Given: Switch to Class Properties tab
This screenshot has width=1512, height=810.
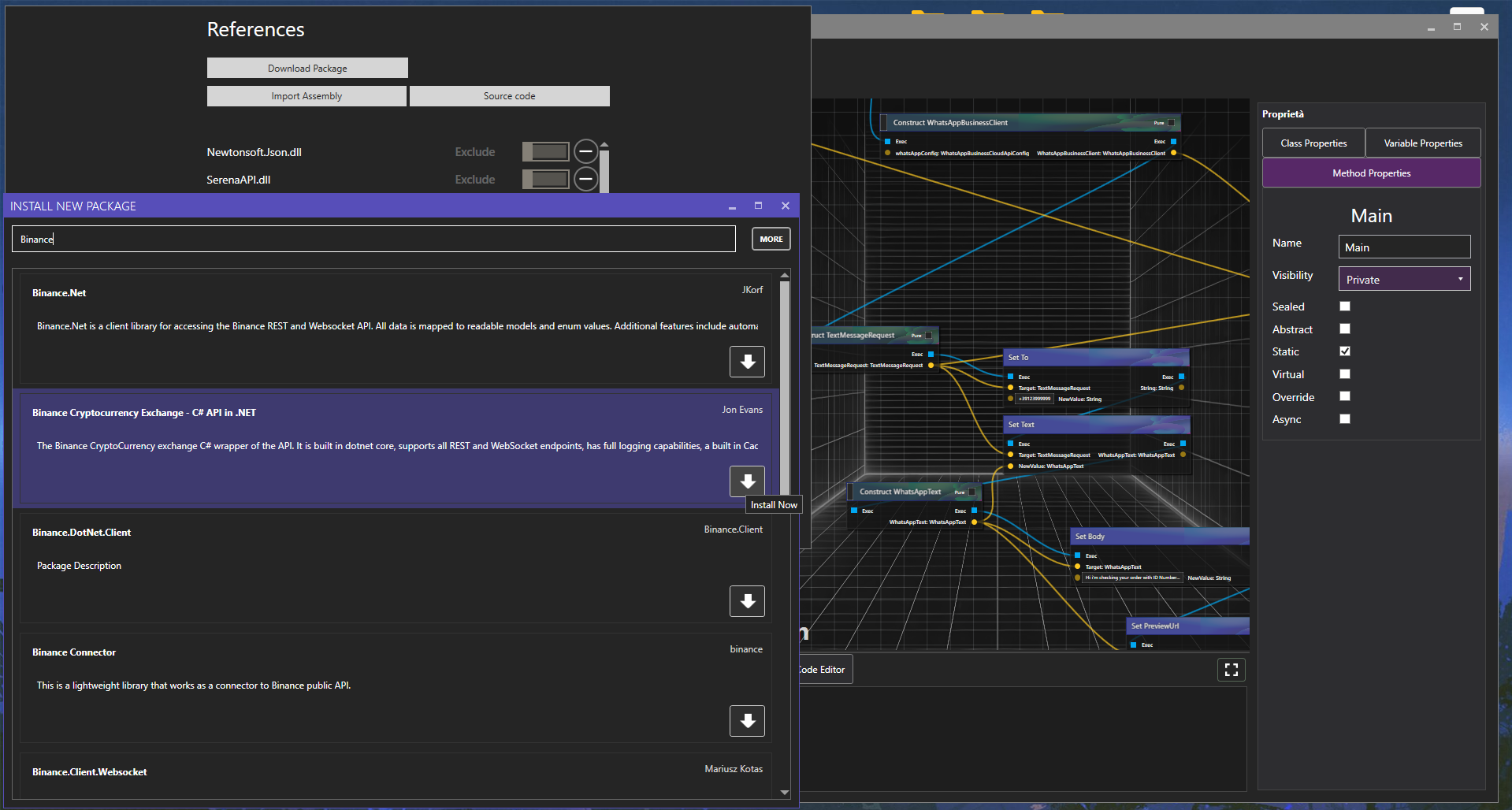Looking at the screenshot, I should tap(1313, 143).
